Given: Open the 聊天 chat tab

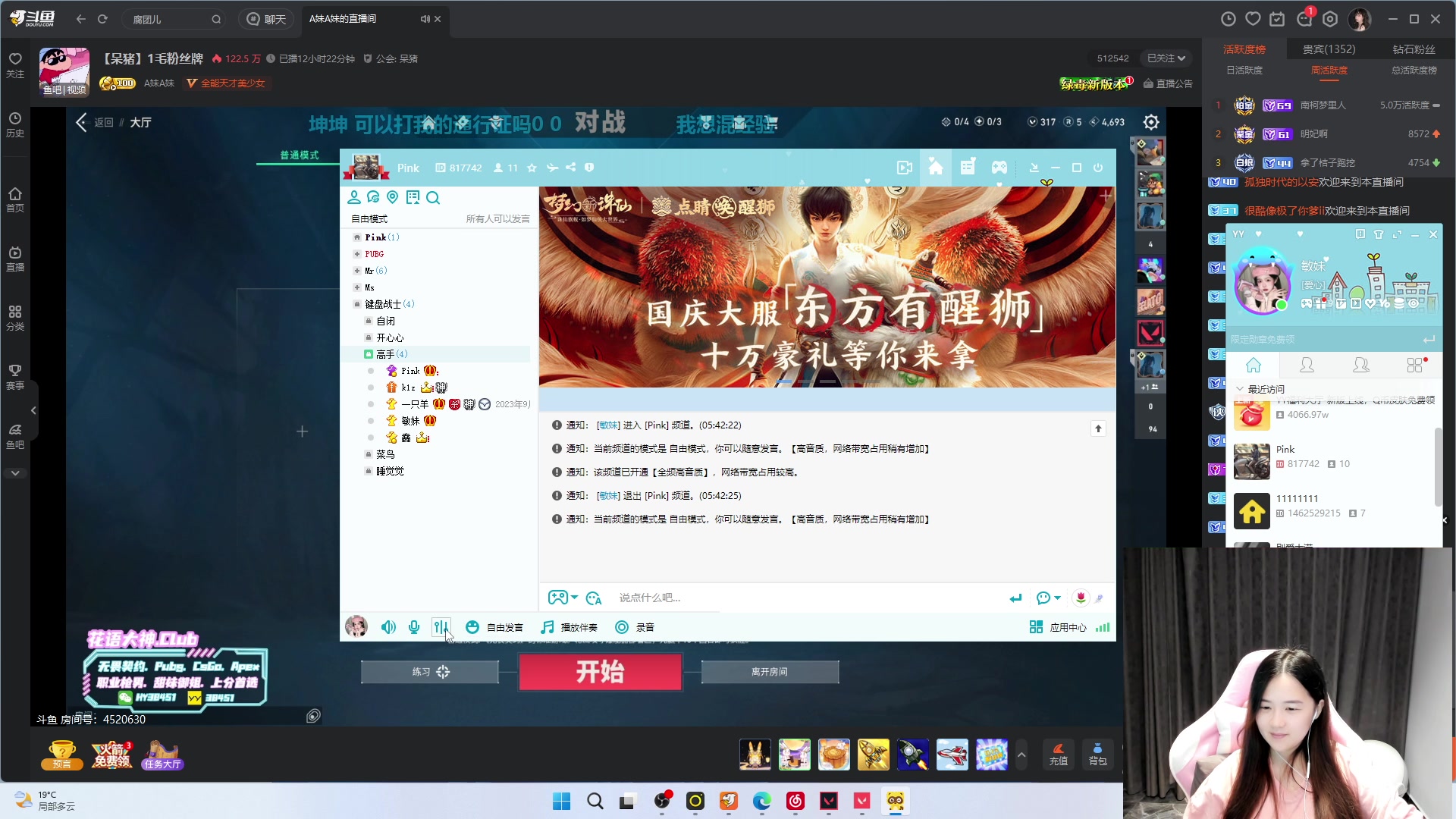Looking at the screenshot, I should (x=266, y=19).
